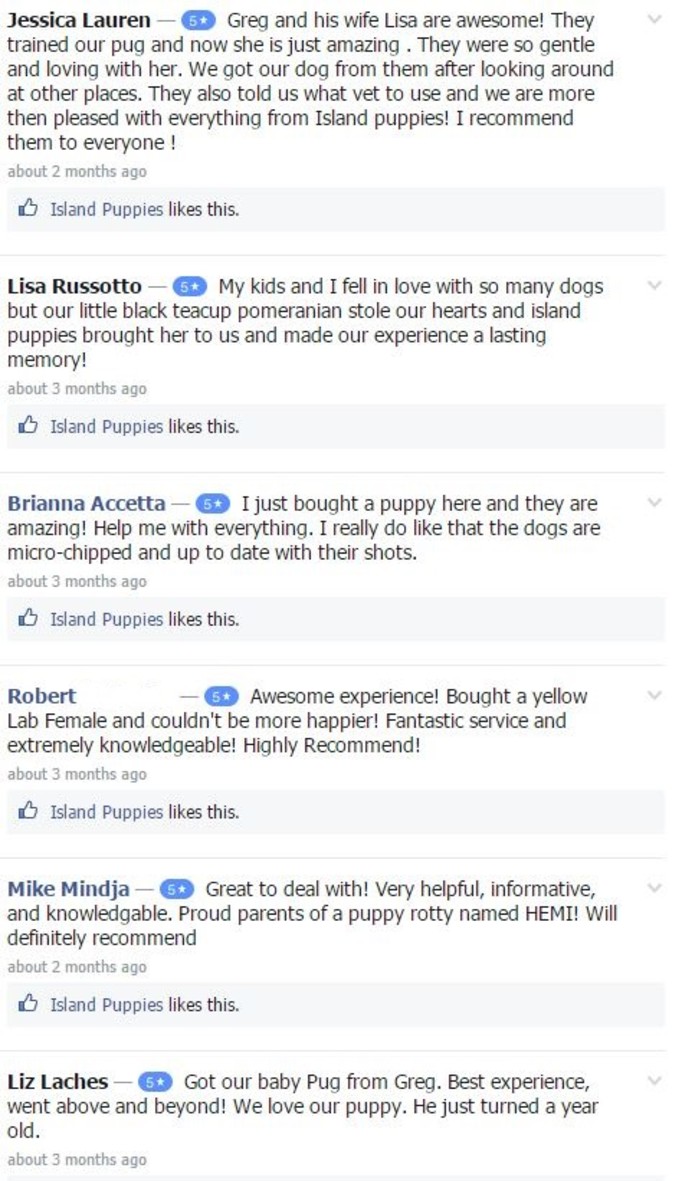
Task: Click thumbs-up icon under Mike Mindja's review
Action: pyautogui.click(x=28, y=1004)
